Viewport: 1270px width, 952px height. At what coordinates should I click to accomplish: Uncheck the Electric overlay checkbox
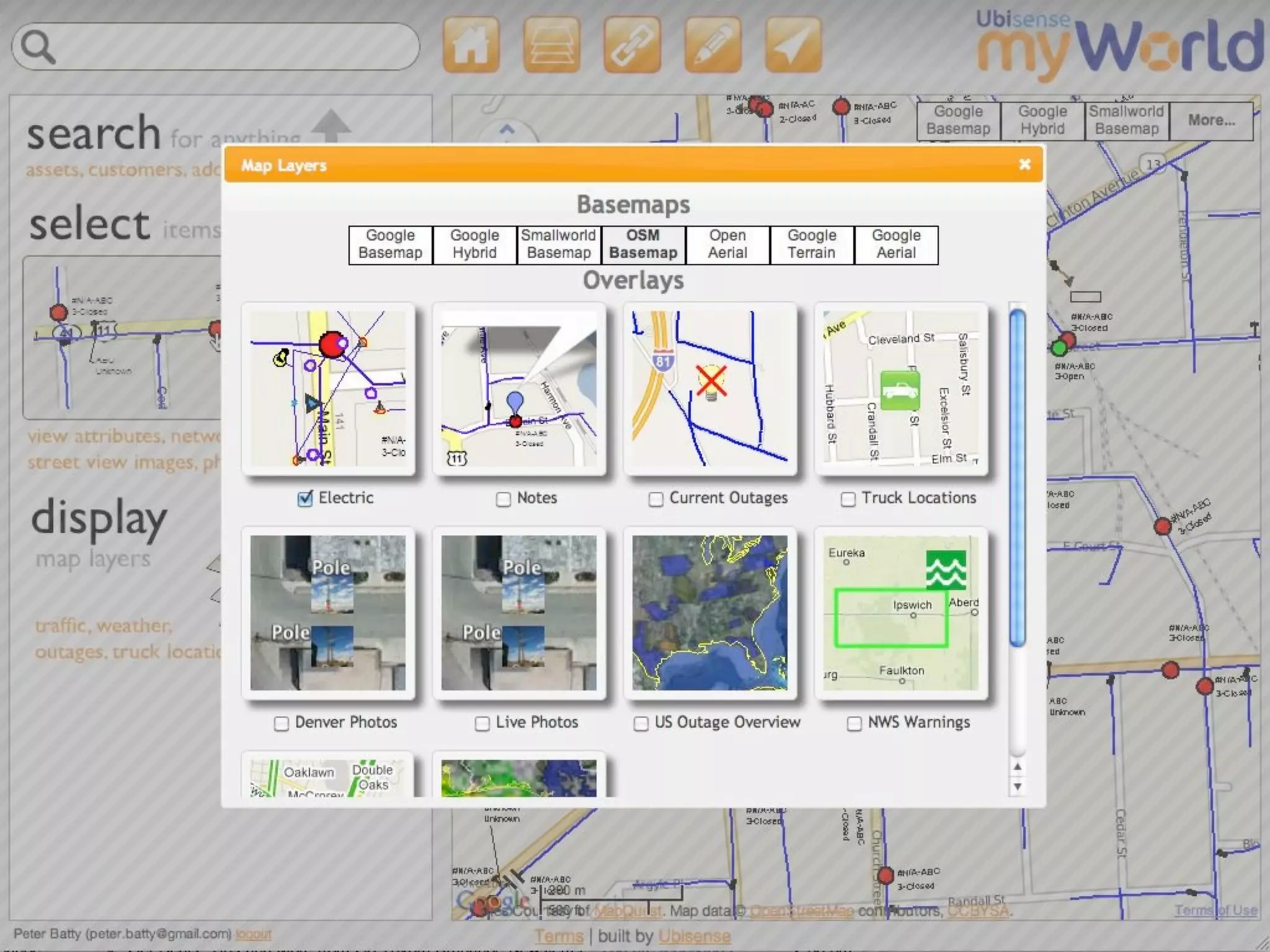[305, 499]
